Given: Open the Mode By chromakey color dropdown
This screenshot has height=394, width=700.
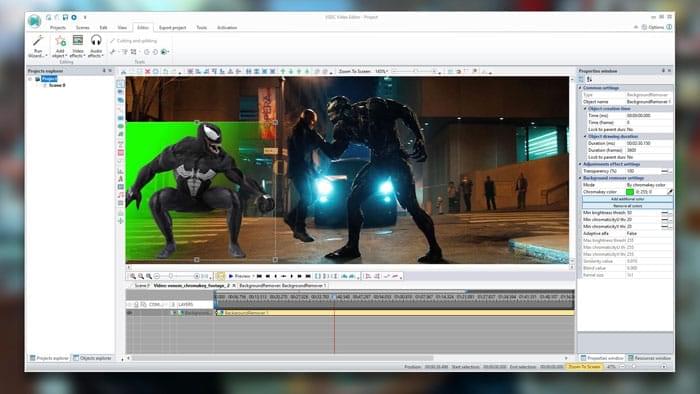Looking at the screenshot, I should point(649,185).
